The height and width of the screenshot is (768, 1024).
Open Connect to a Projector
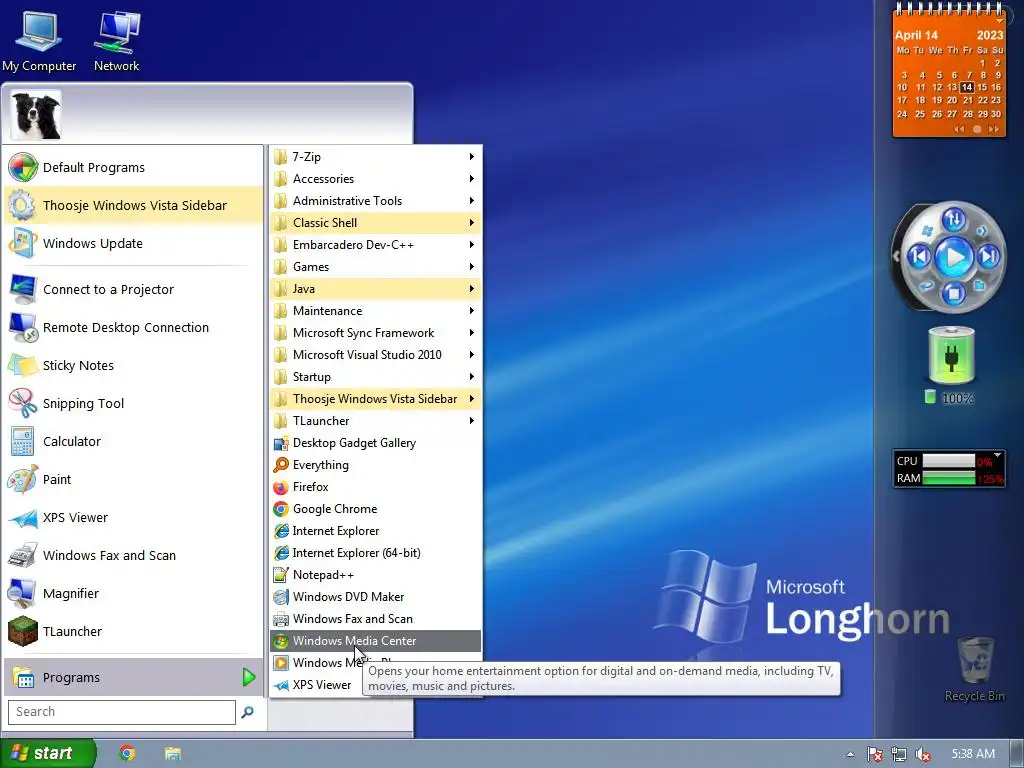133,289
